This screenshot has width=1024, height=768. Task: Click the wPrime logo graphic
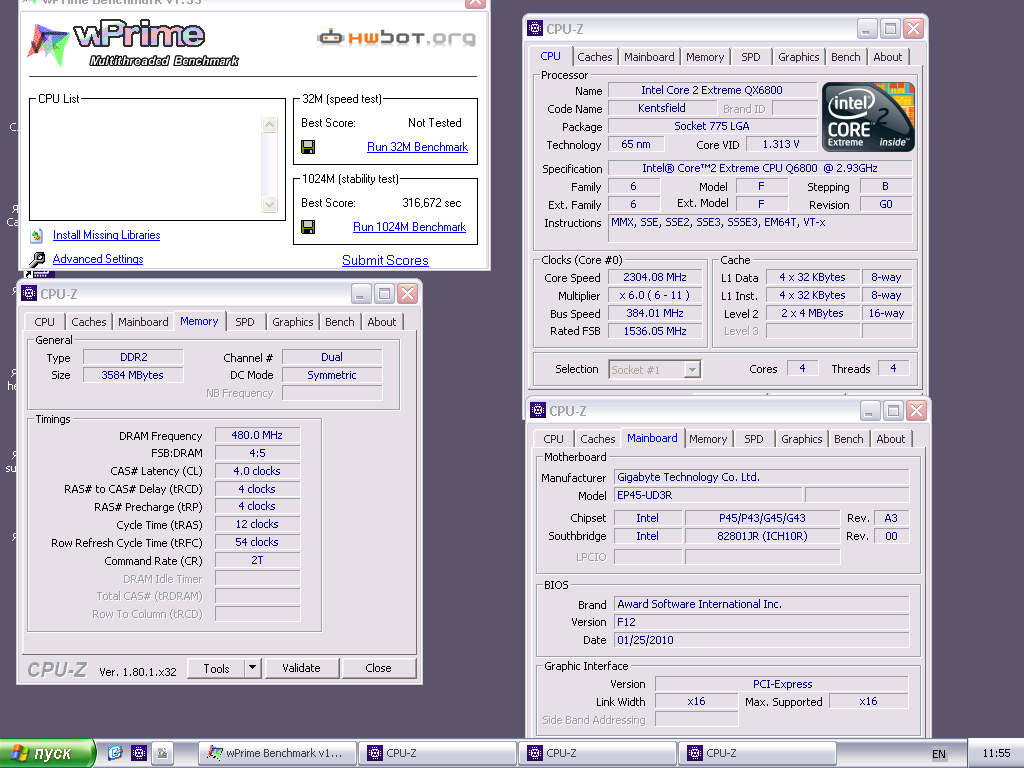134,44
